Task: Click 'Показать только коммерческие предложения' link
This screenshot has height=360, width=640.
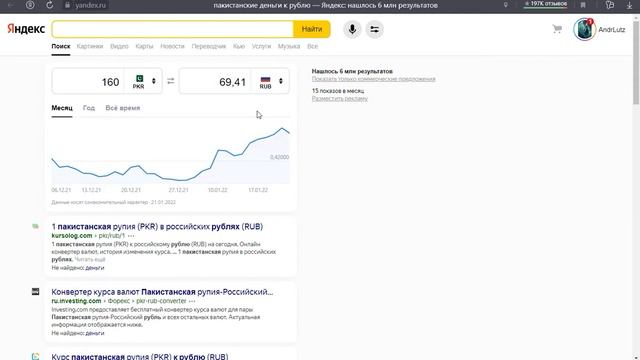Action: pyautogui.click(x=373, y=79)
